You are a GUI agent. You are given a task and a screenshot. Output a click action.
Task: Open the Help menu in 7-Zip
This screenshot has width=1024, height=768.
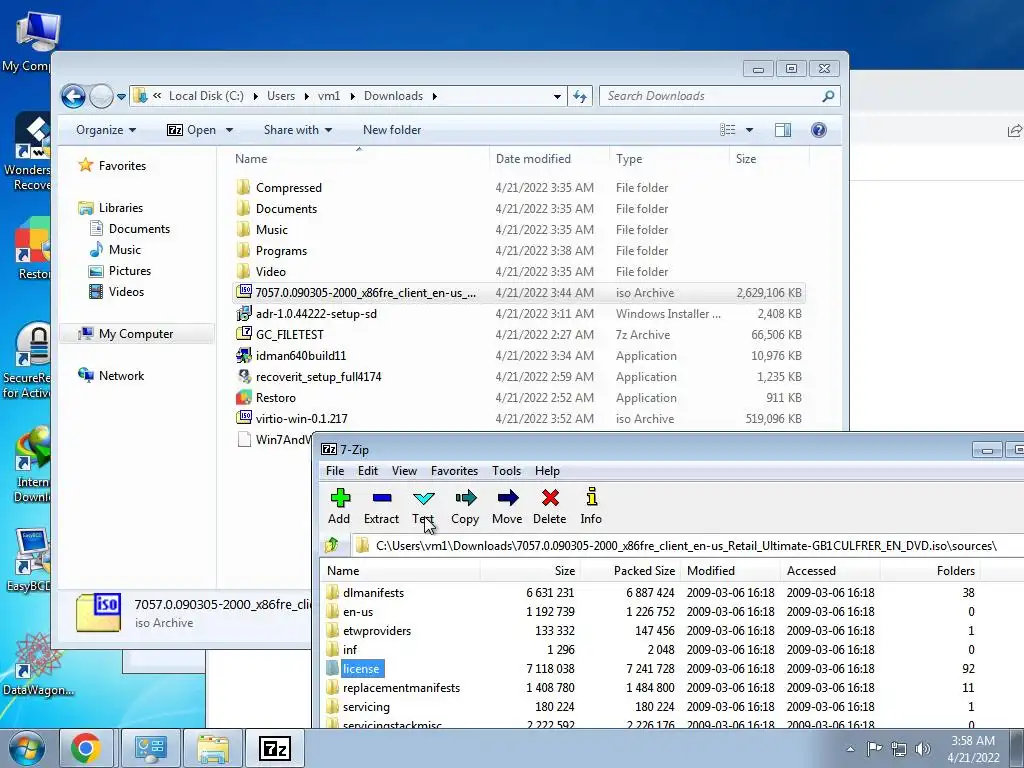(x=547, y=471)
